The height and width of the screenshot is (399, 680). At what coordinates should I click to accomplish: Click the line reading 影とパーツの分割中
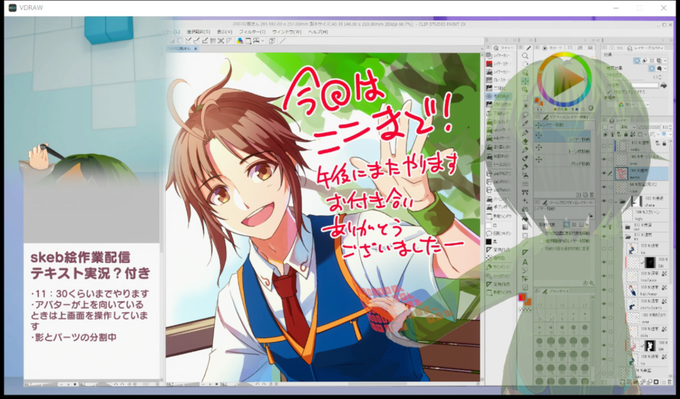click(73, 337)
